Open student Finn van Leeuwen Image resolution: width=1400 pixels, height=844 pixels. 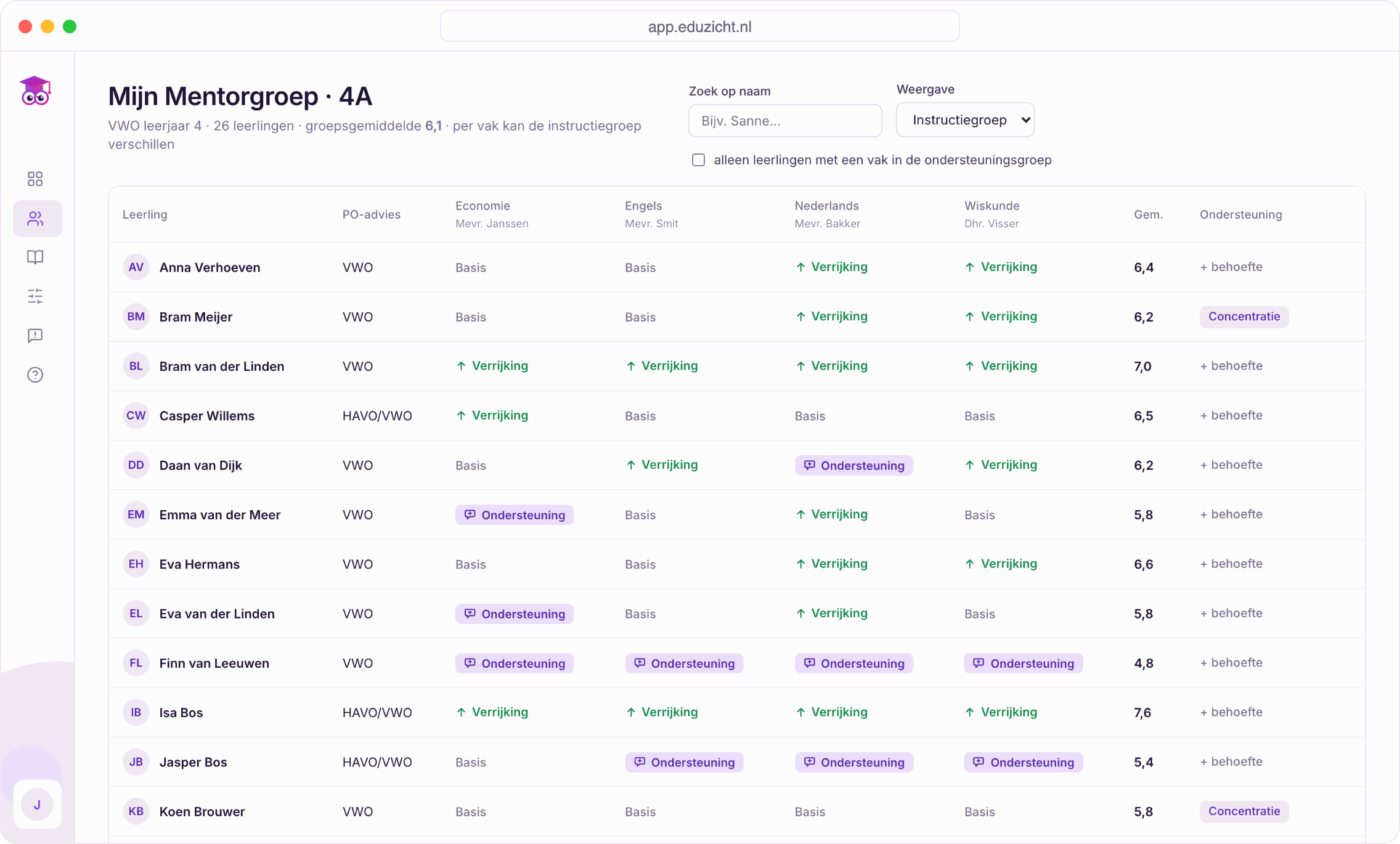pos(214,663)
